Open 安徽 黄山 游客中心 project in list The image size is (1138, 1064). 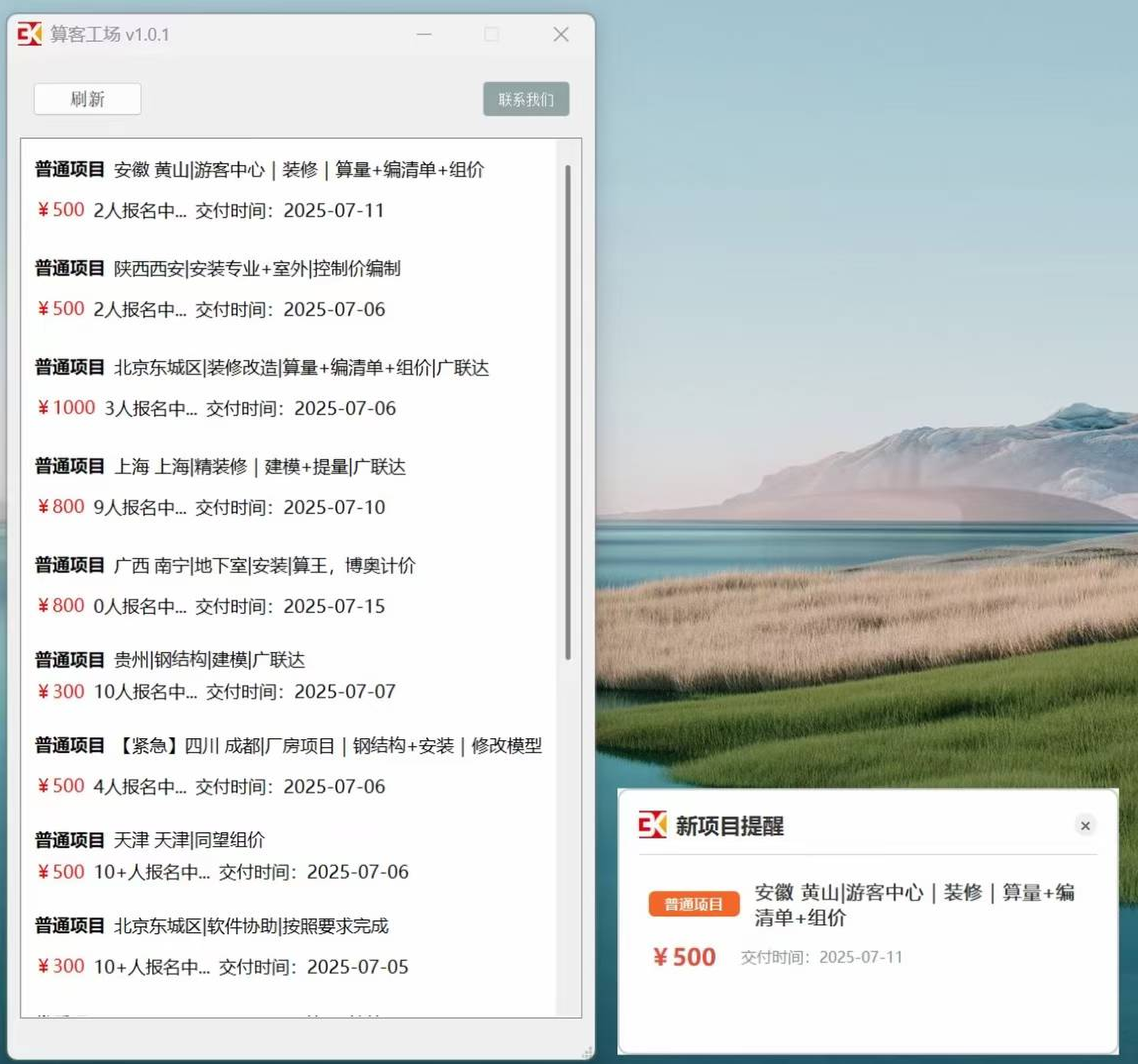tap(298, 170)
